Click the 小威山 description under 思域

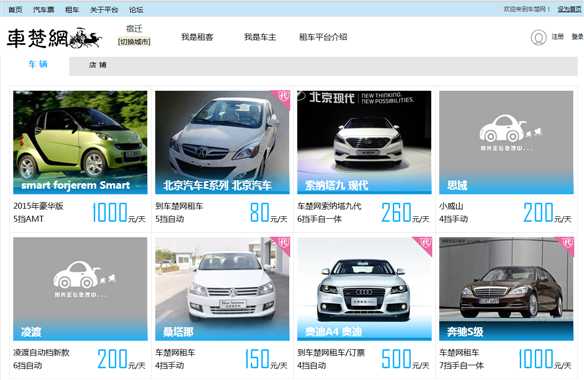click(x=451, y=206)
